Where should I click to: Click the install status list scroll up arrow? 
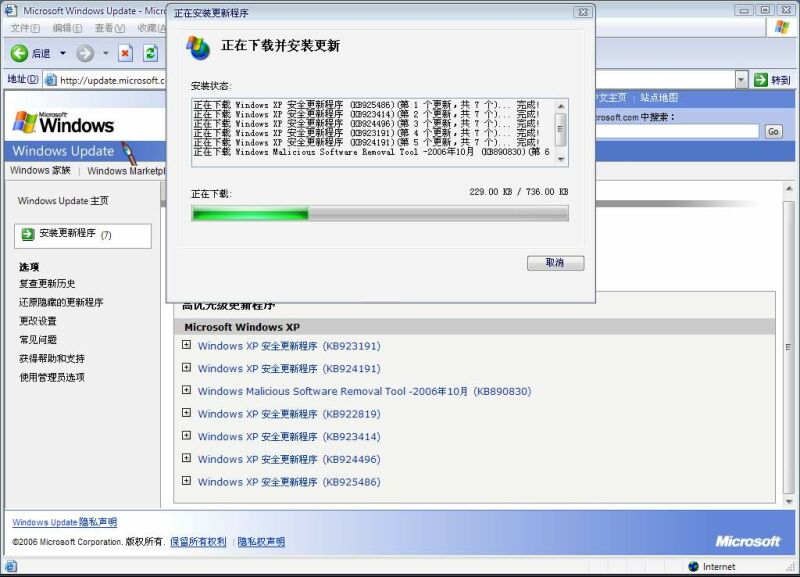point(561,106)
